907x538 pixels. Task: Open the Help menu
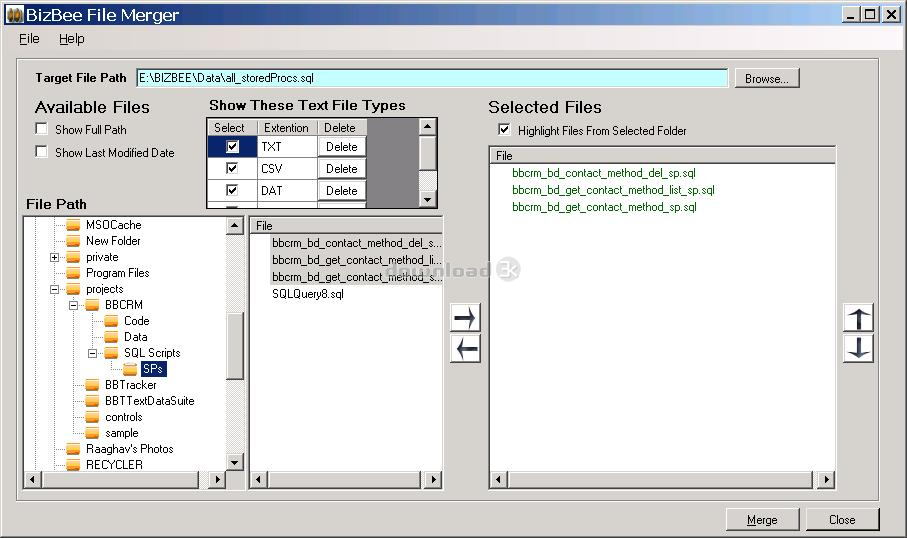coord(72,39)
